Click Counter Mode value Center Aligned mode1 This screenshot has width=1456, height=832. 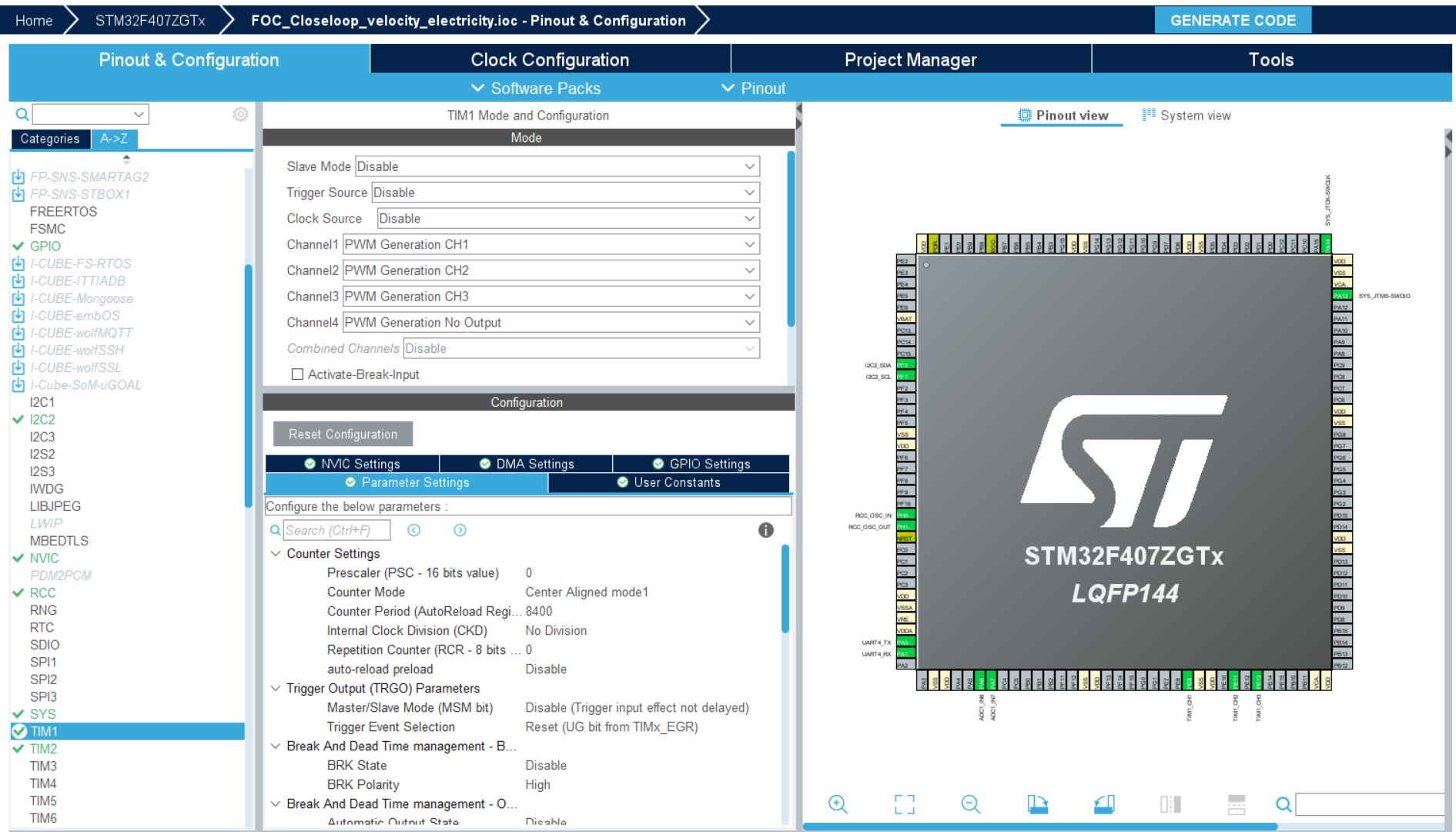(x=587, y=592)
